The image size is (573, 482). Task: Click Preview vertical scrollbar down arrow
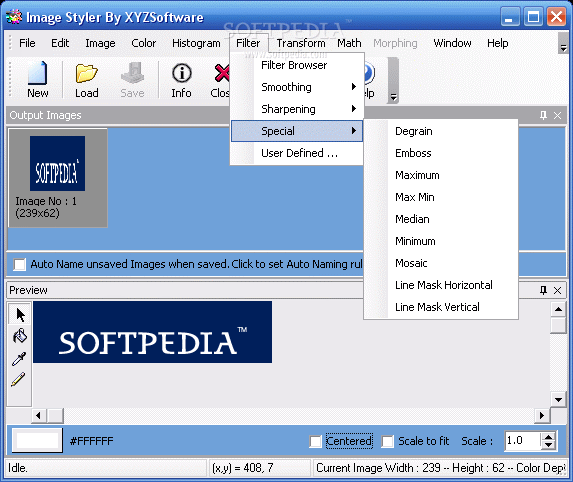click(x=558, y=399)
